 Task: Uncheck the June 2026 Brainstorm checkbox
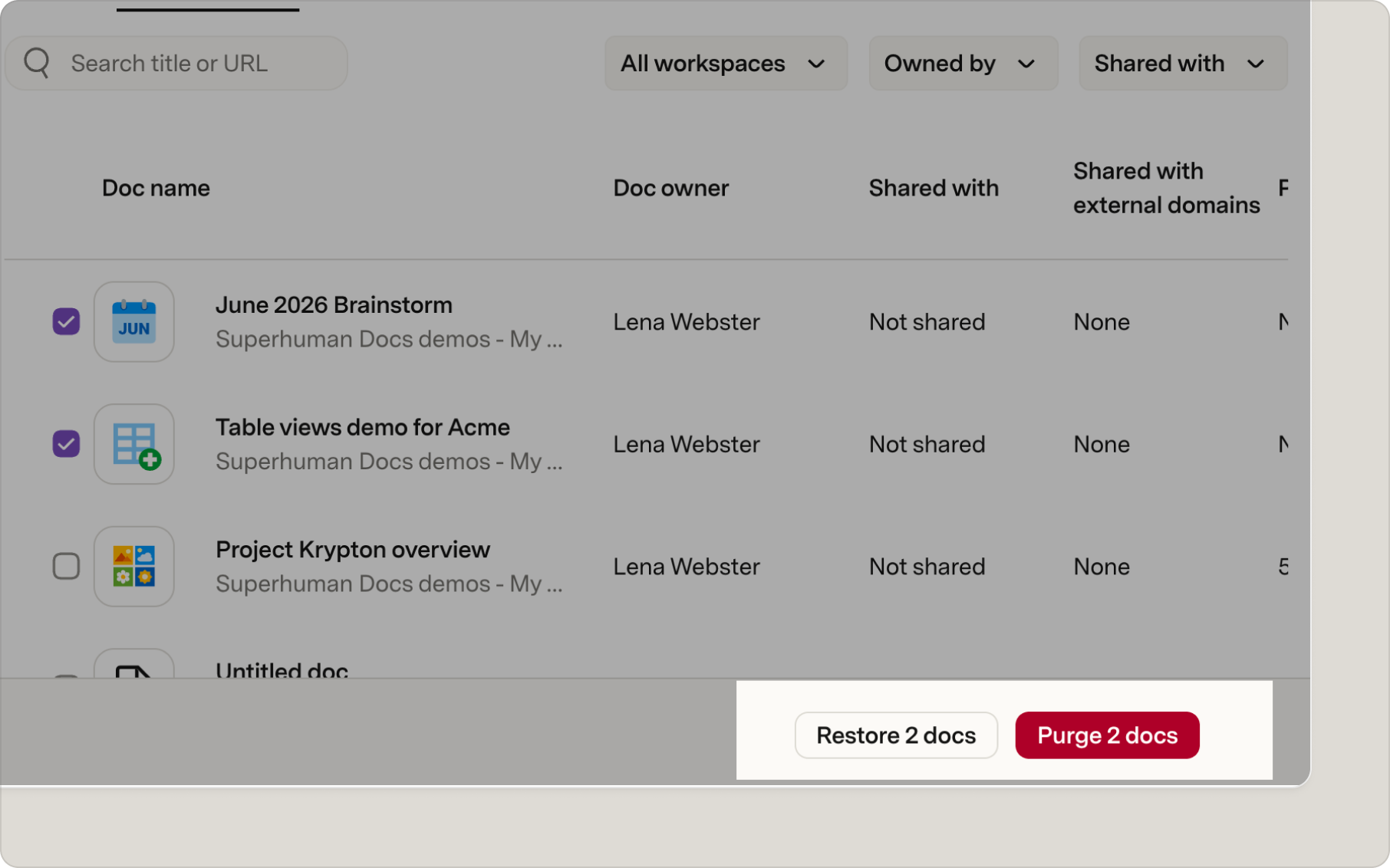(x=66, y=321)
